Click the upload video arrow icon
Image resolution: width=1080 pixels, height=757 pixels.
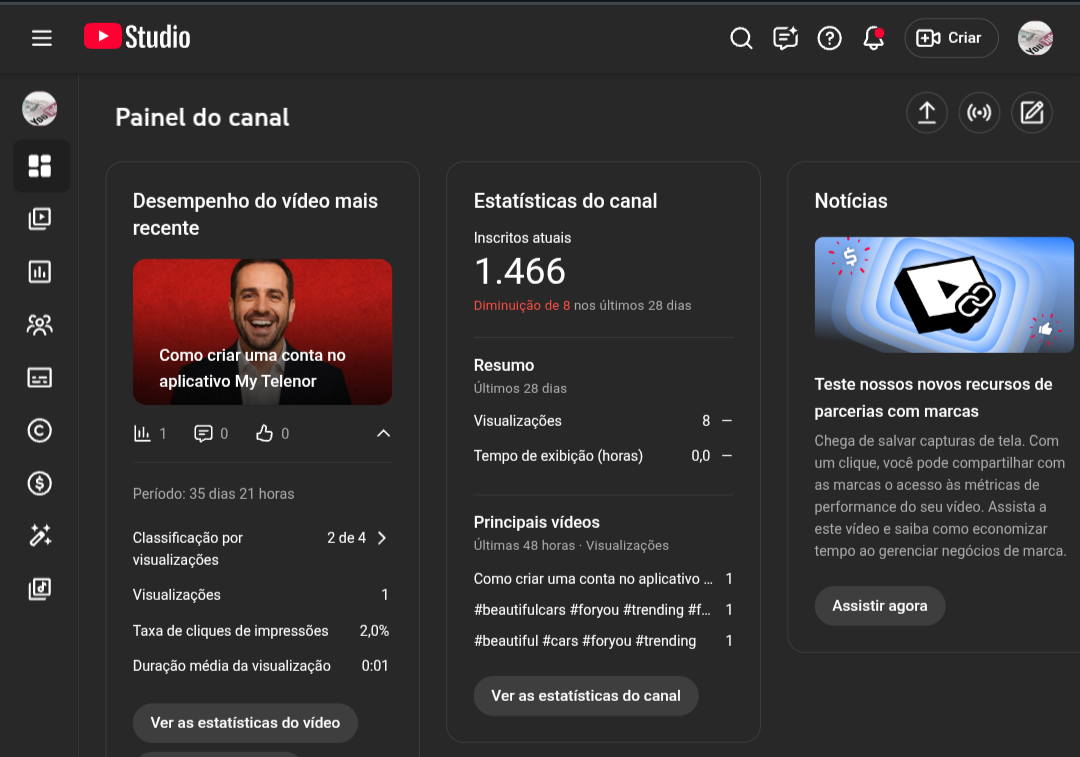pos(926,112)
